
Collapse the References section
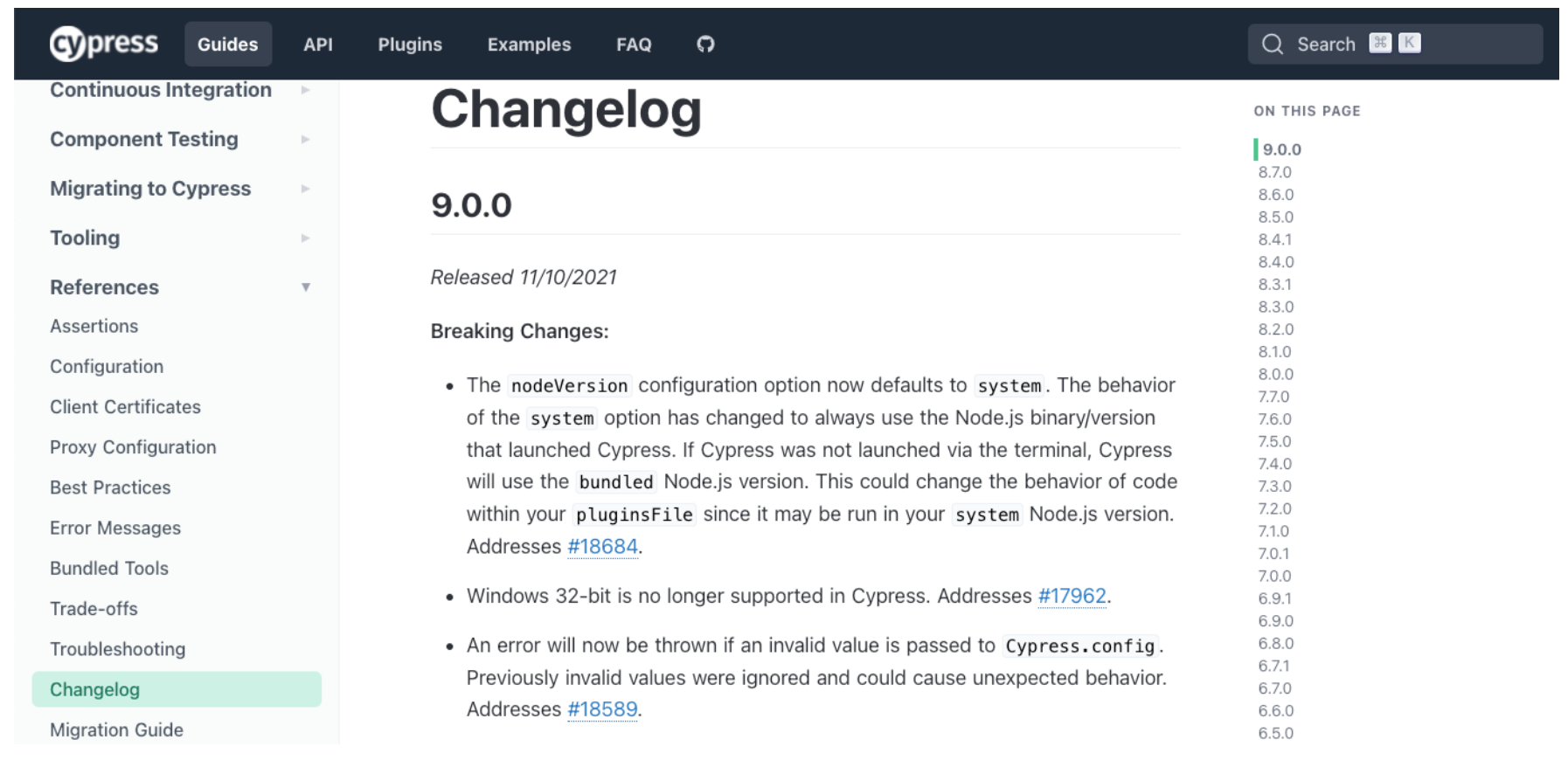[305, 287]
